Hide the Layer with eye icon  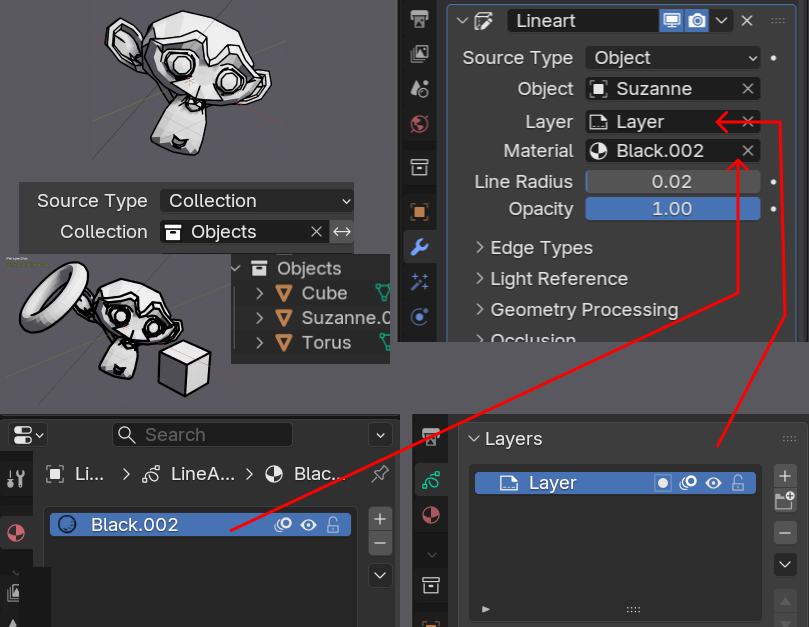713,483
